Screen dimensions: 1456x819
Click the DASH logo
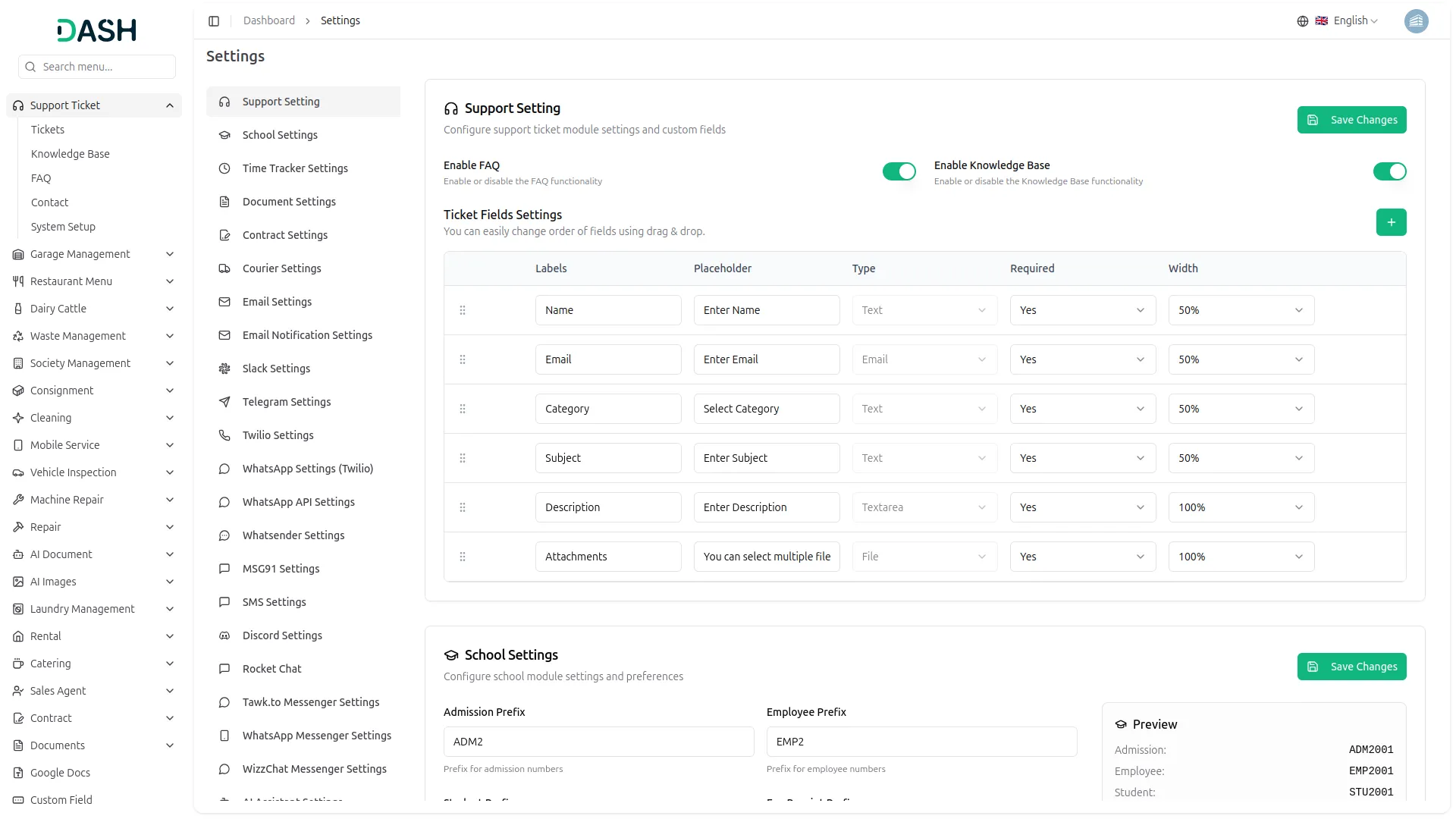(x=97, y=30)
